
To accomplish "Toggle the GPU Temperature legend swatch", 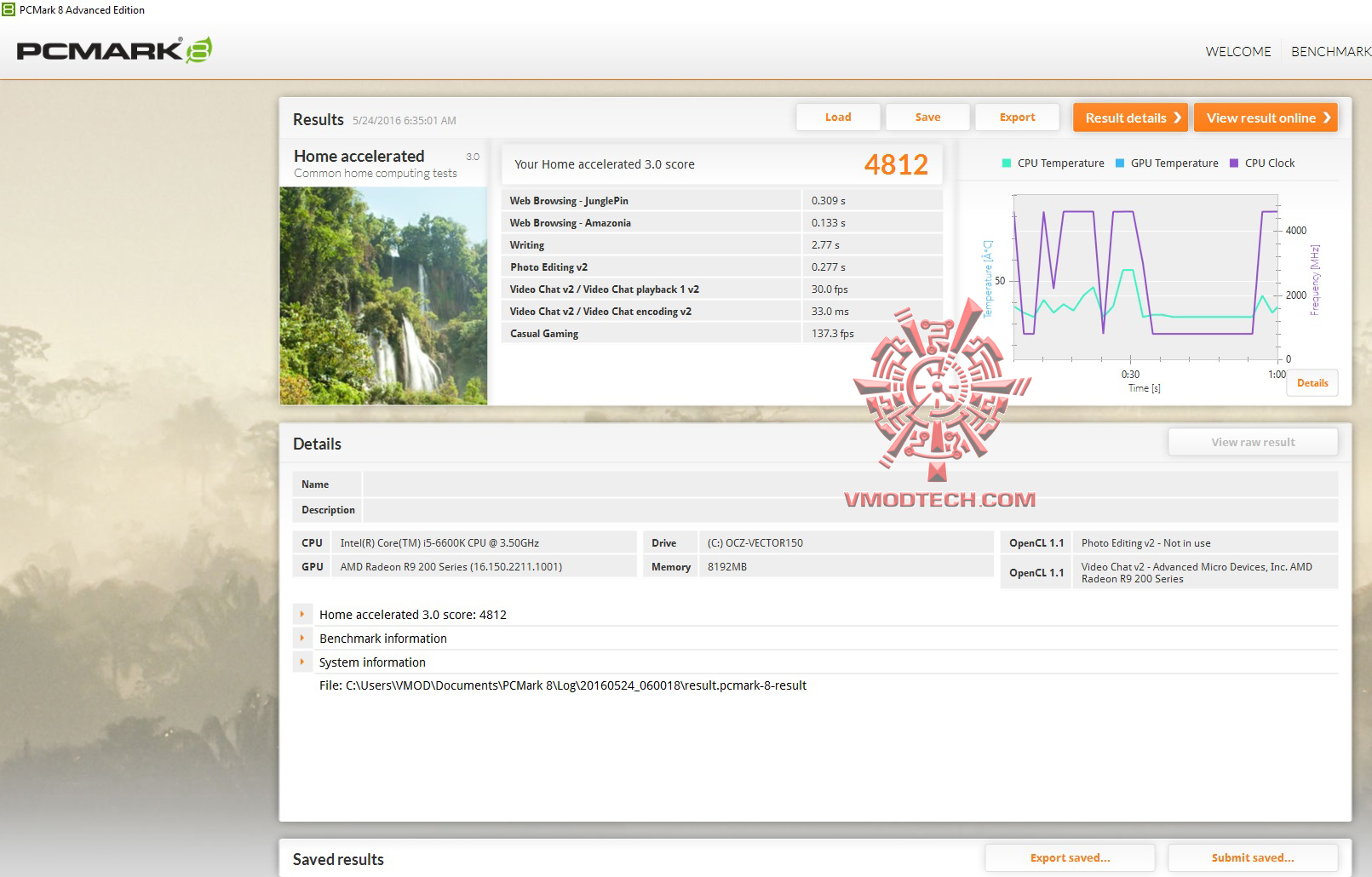I will tap(1120, 163).
